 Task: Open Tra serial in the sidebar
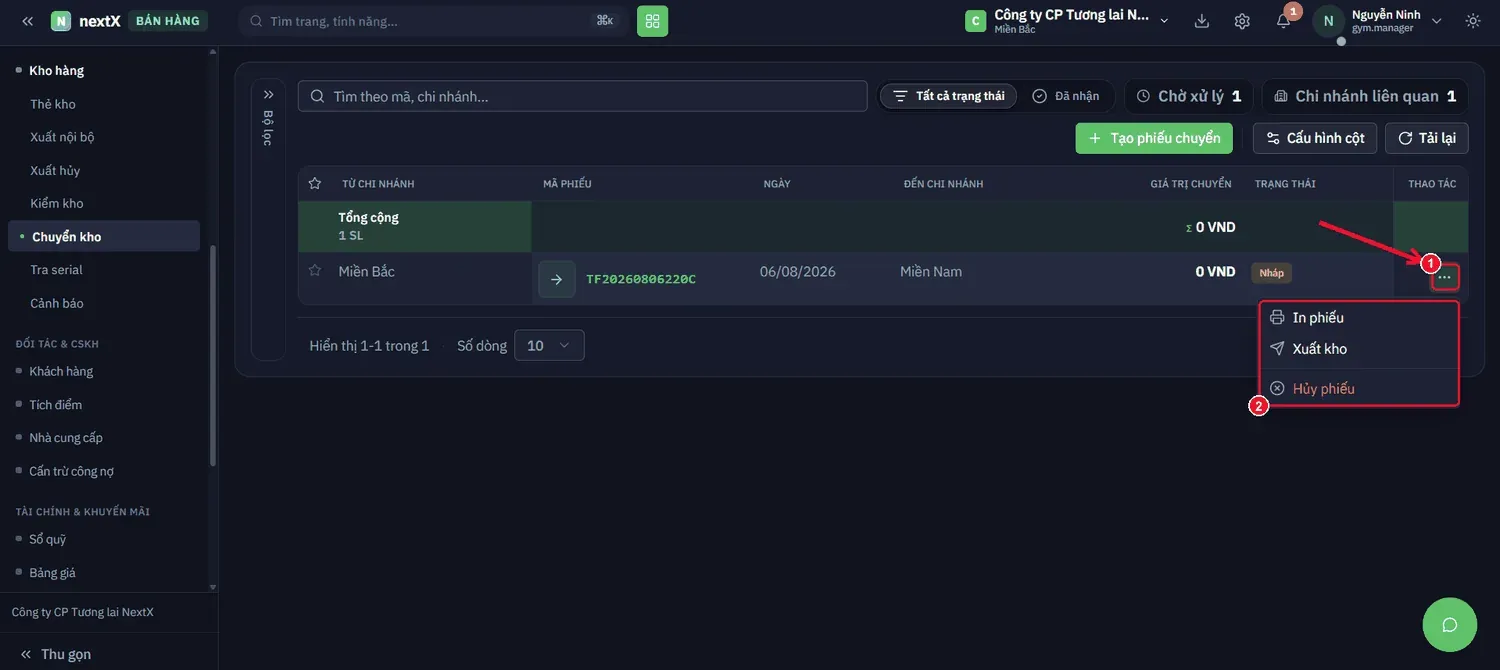[x=56, y=270]
